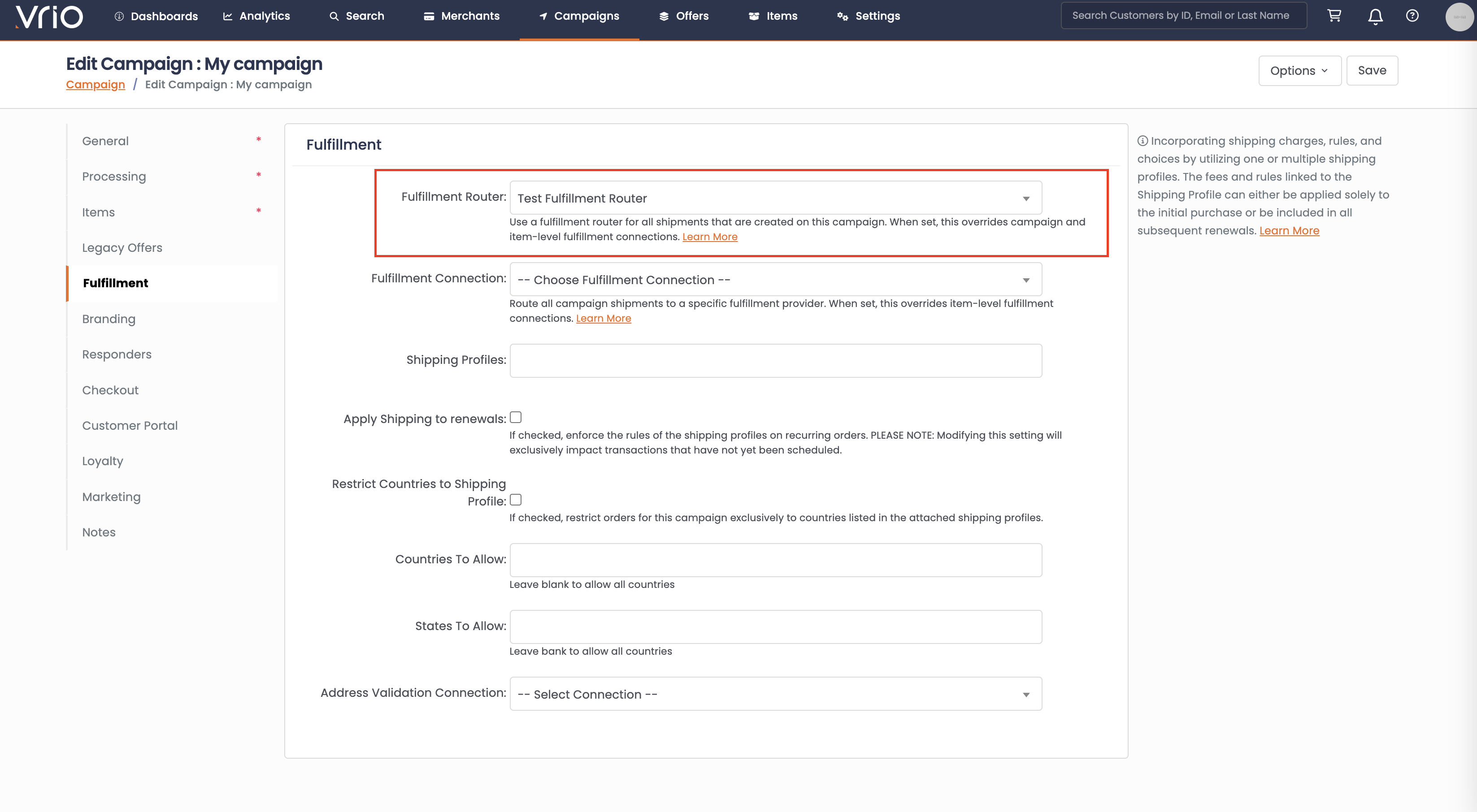Viewport: 1477px width, 812px height.
Task: Check Restrict Countries to Shipping Profile
Action: 516,500
